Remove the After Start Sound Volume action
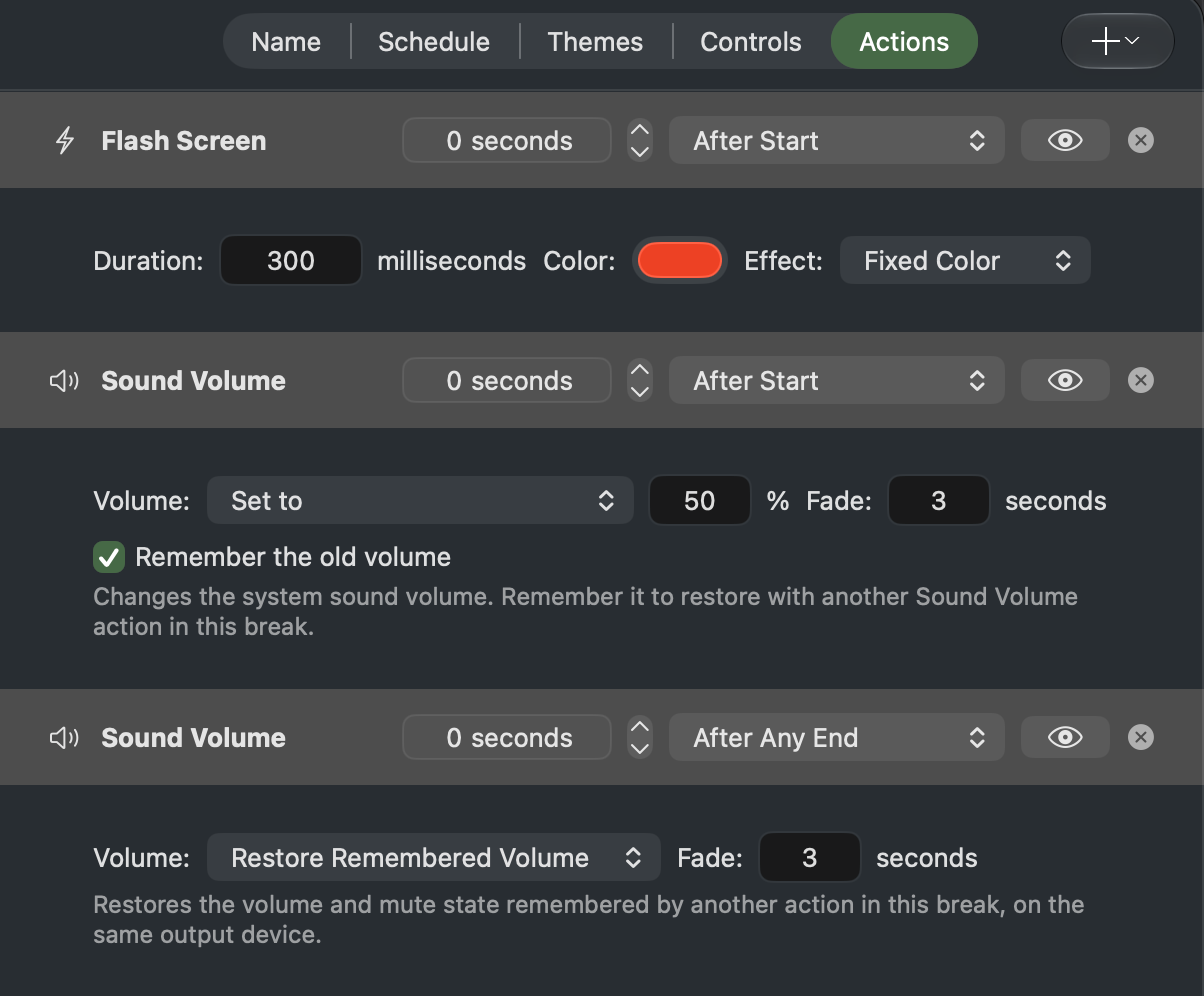The image size is (1204, 996). (1140, 381)
